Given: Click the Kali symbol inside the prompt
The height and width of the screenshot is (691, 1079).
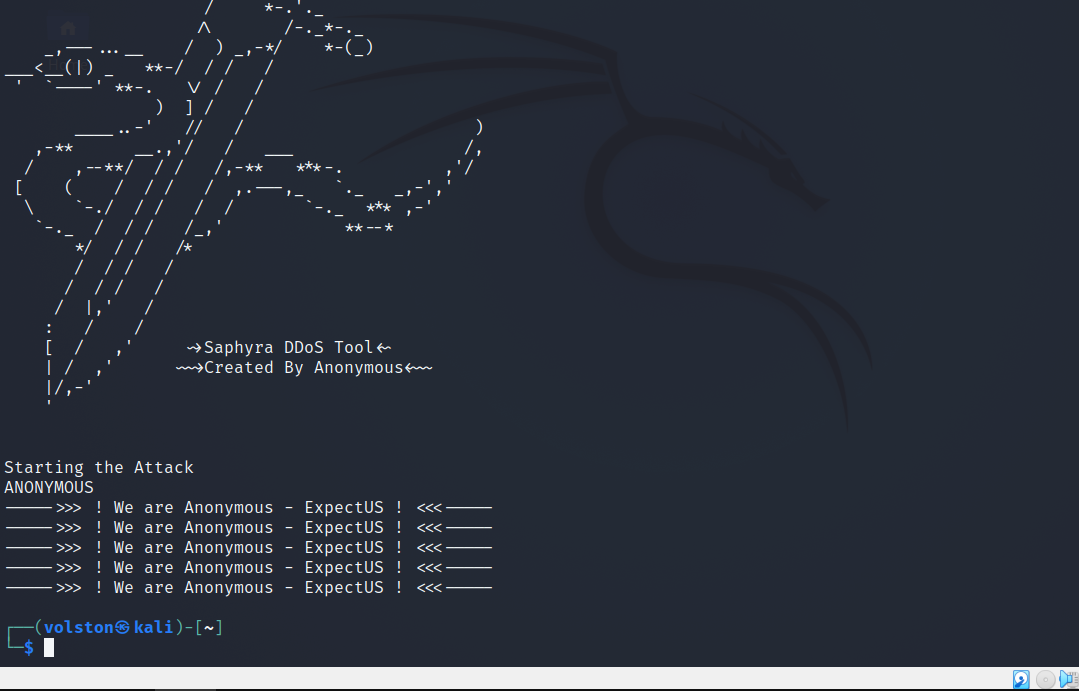Looking at the screenshot, I should pos(120,627).
